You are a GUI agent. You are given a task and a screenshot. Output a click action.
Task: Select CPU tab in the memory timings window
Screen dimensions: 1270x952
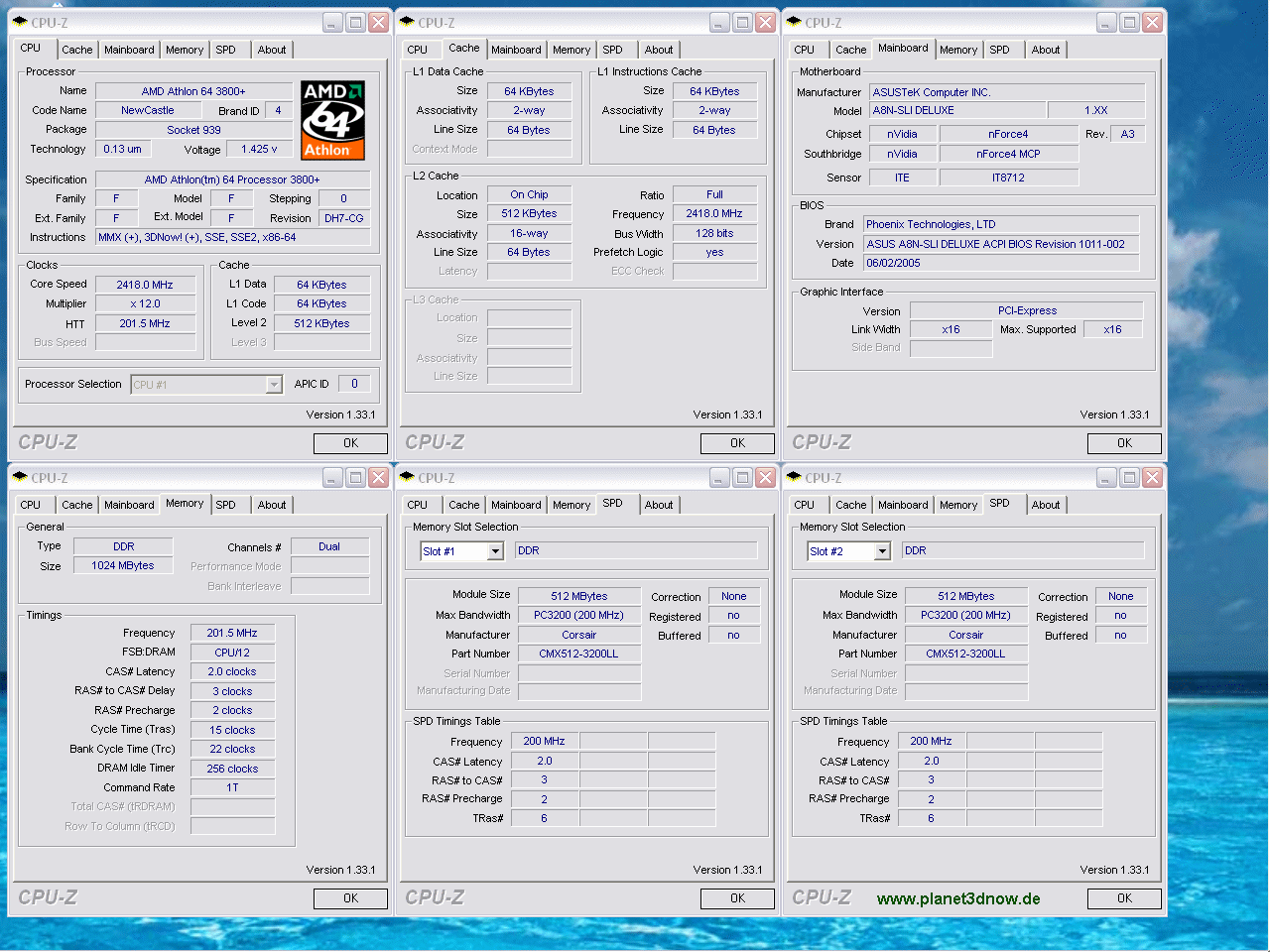tap(30, 505)
